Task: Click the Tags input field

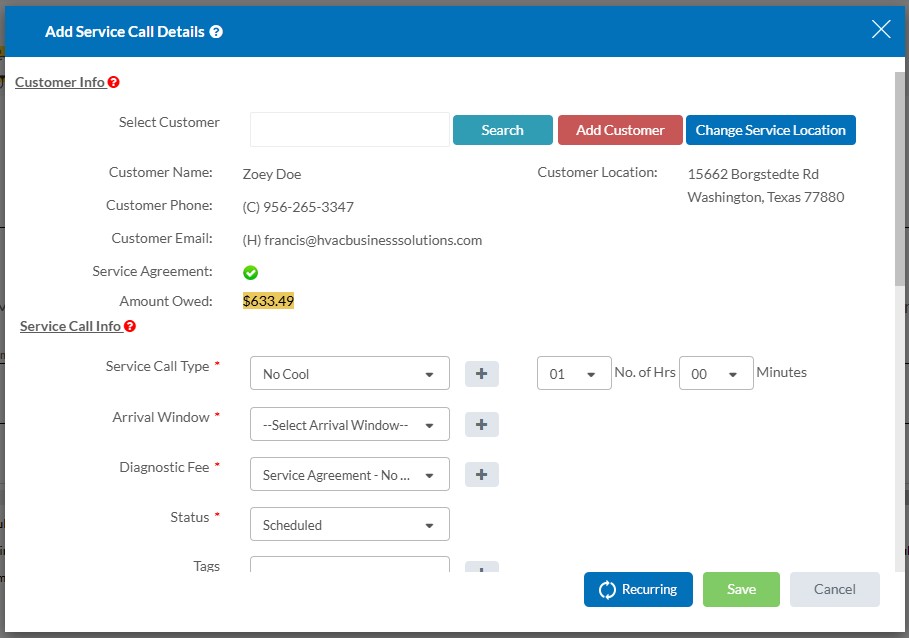Action: [350, 564]
